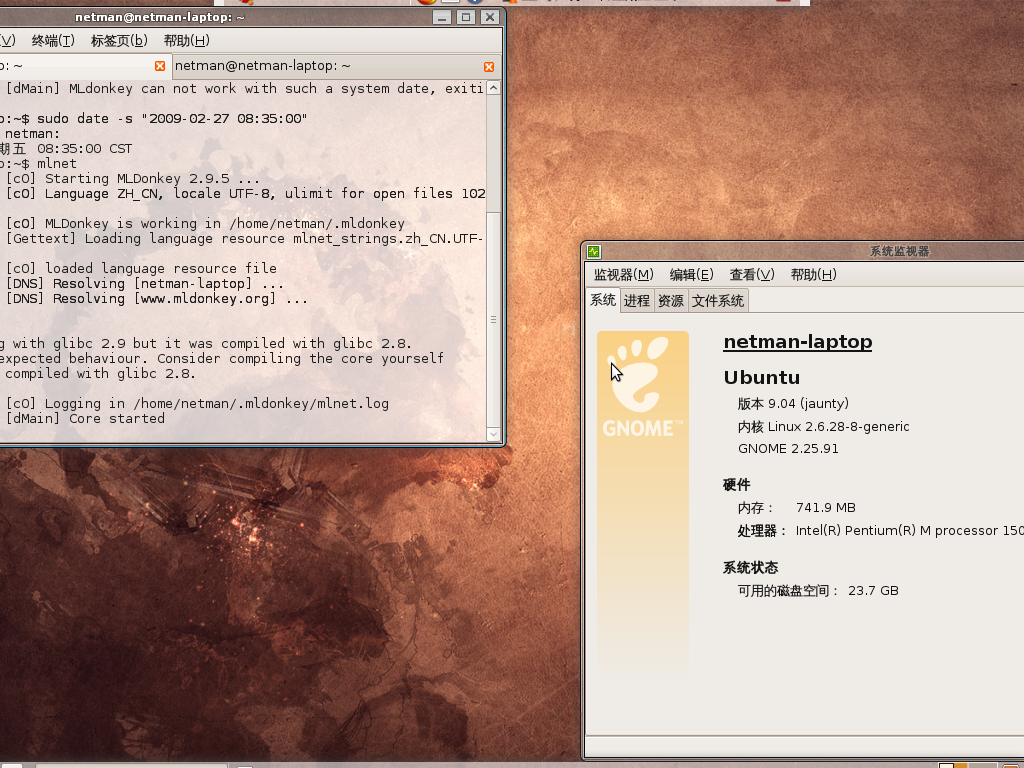Open the 编辑(E) menu in System Monitor

[x=691, y=274]
